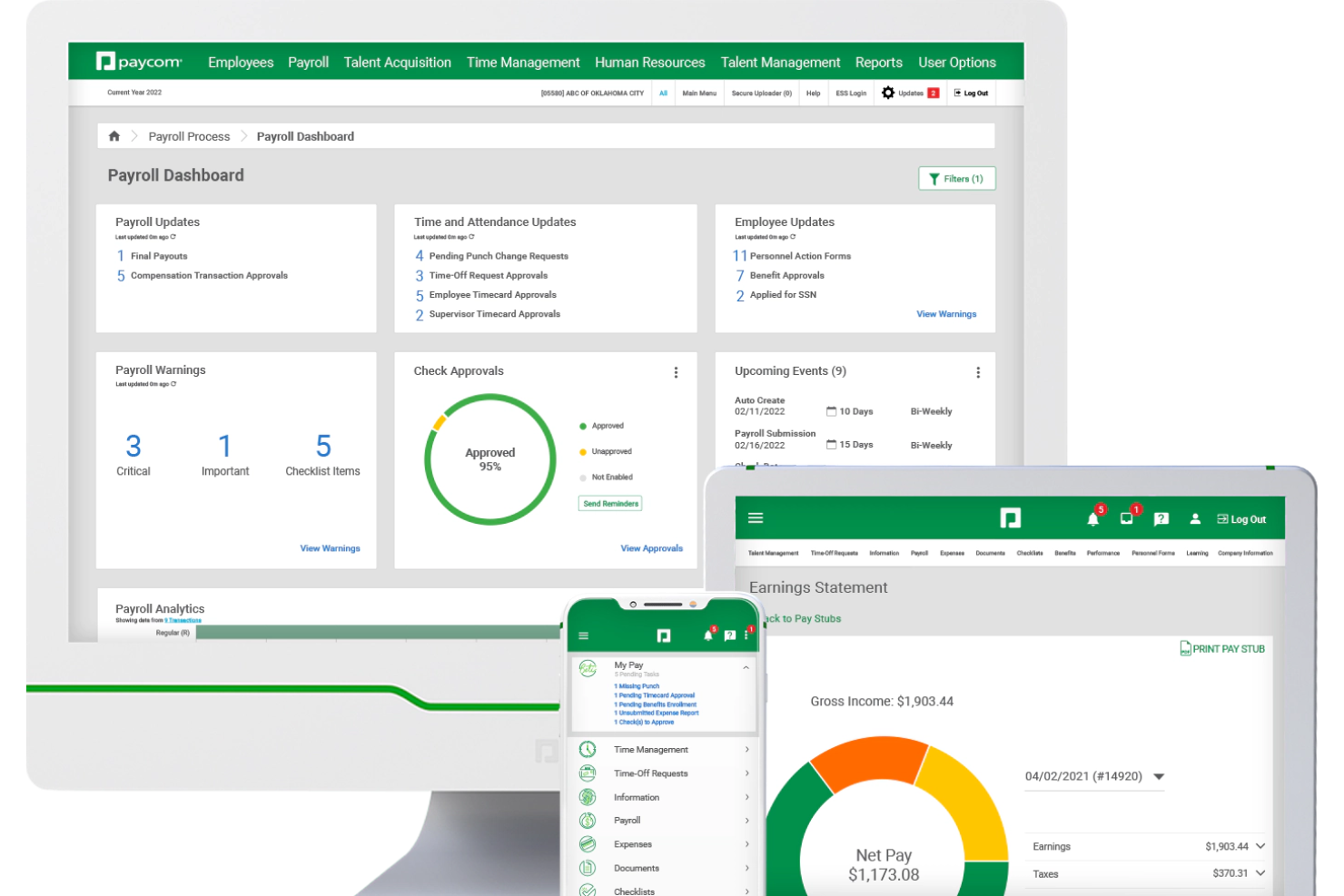Collapse the My Pay section on phone
Viewport: 1344px width, 896px height.
pyautogui.click(x=746, y=667)
